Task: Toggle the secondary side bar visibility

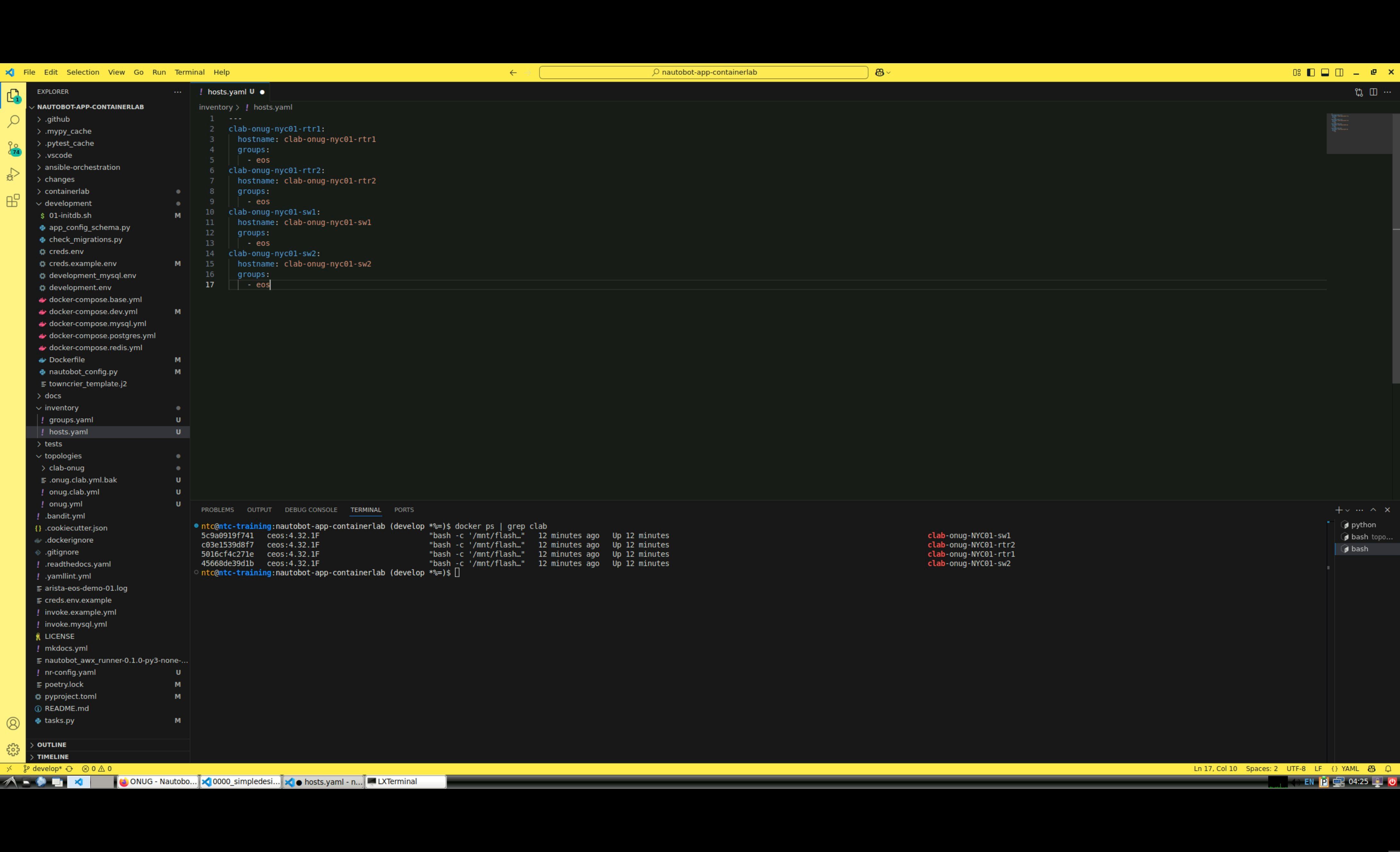Action: click(1339, 72)
